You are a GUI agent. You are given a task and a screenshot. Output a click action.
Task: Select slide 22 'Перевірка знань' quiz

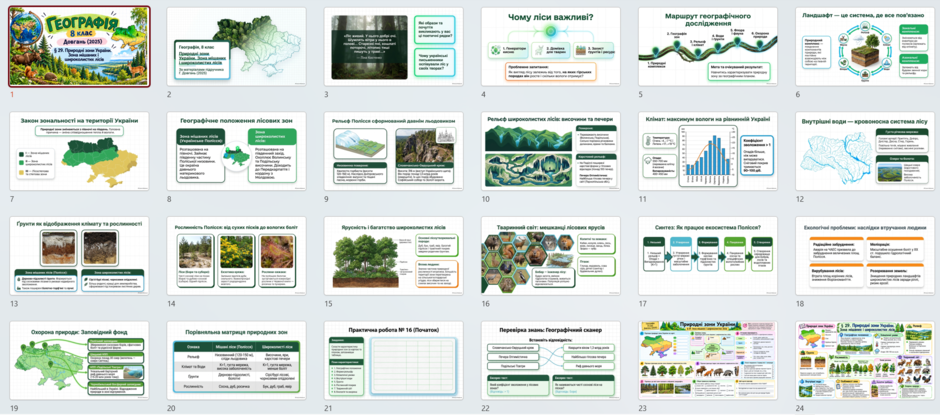550,361
